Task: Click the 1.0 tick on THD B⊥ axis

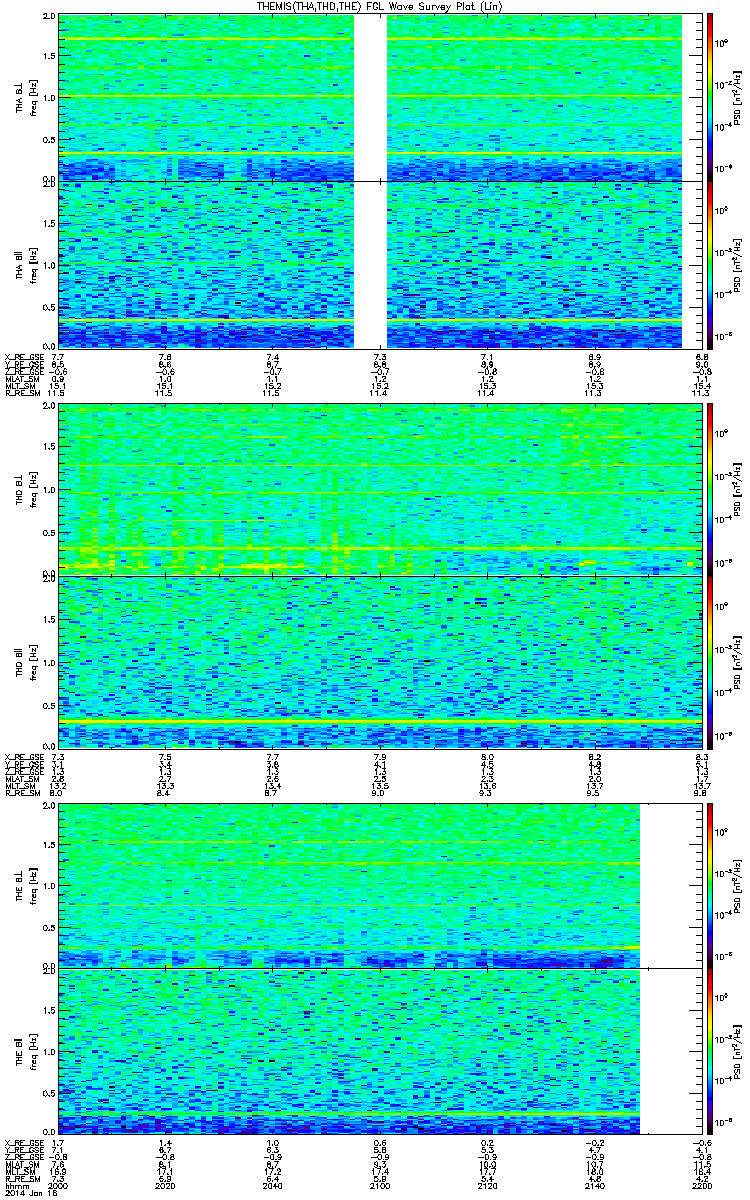Action: point(49,492)
